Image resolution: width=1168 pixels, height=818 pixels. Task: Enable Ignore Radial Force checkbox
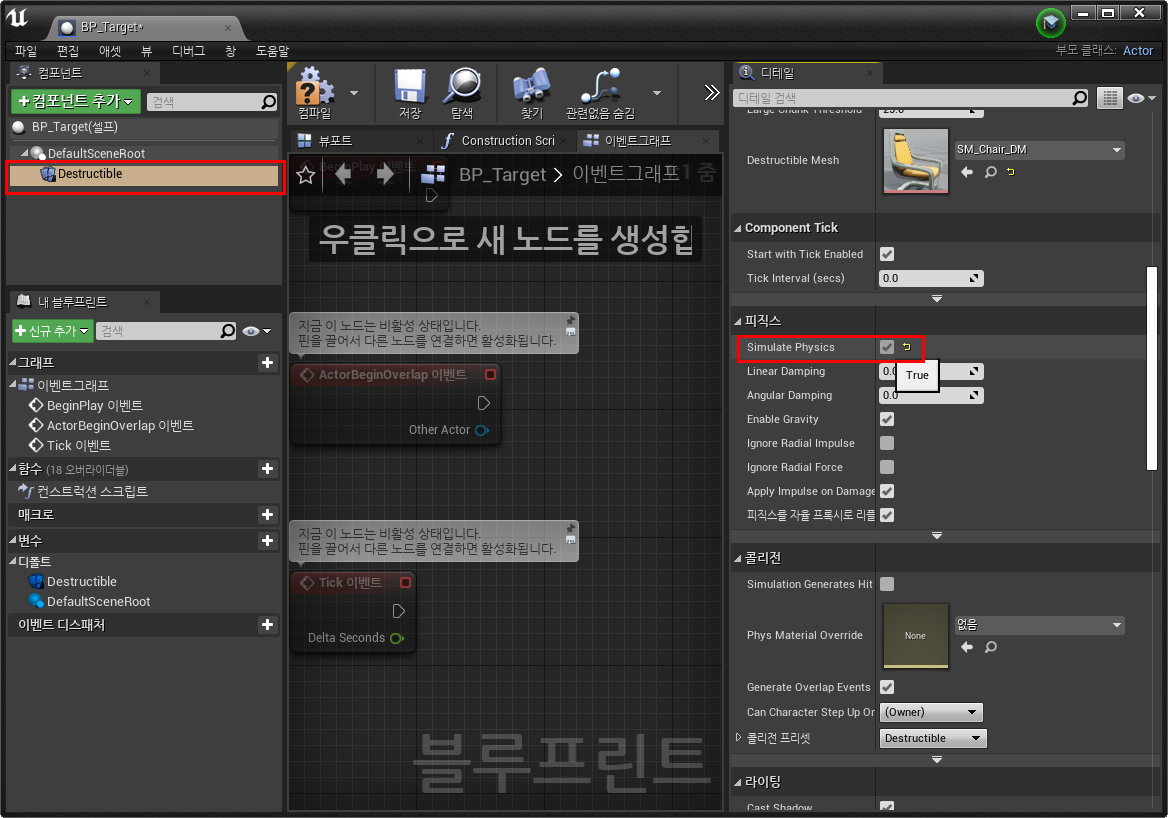point(886,467)
